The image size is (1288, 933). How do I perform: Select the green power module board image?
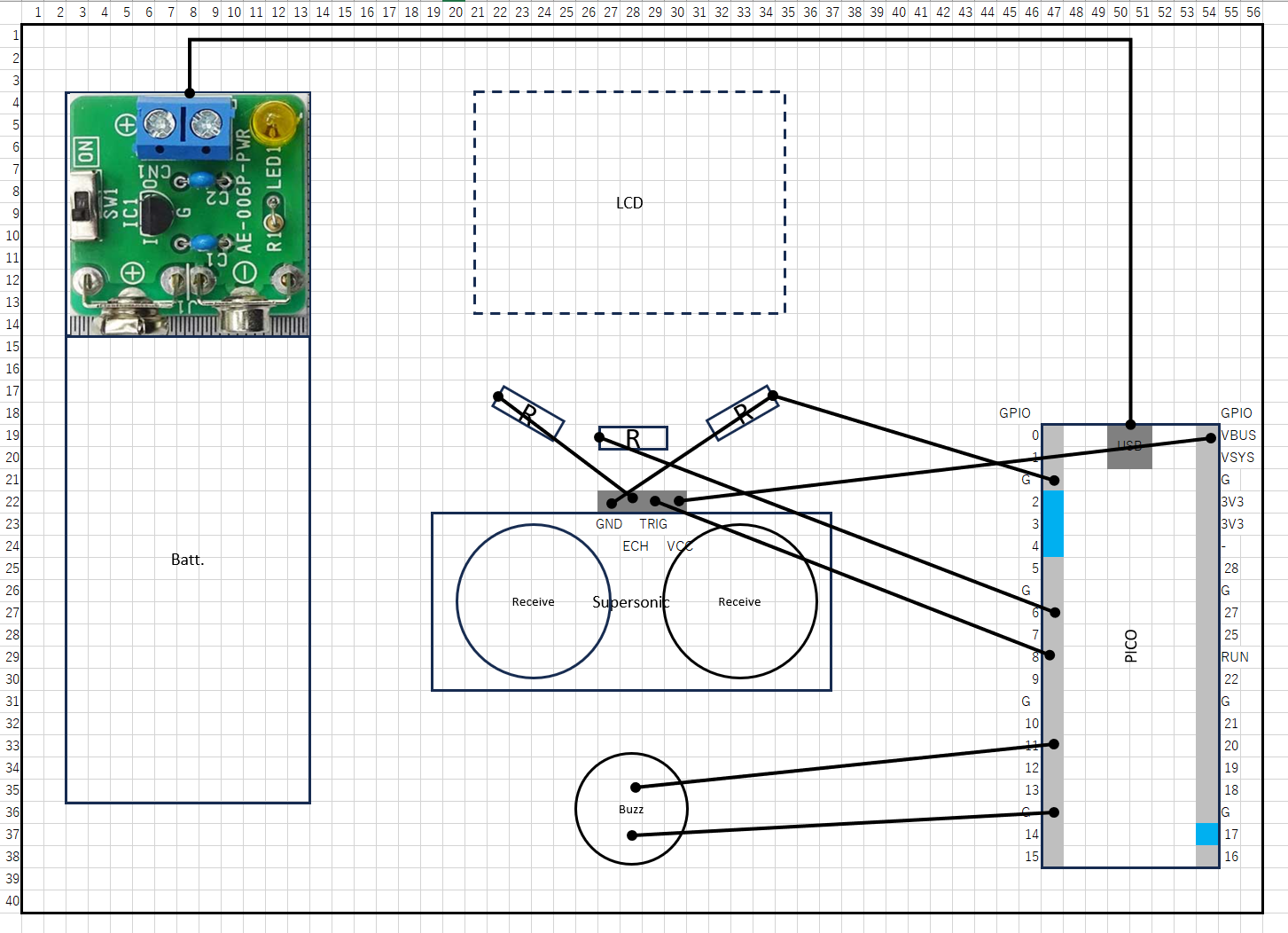click(x=188, y=214)
